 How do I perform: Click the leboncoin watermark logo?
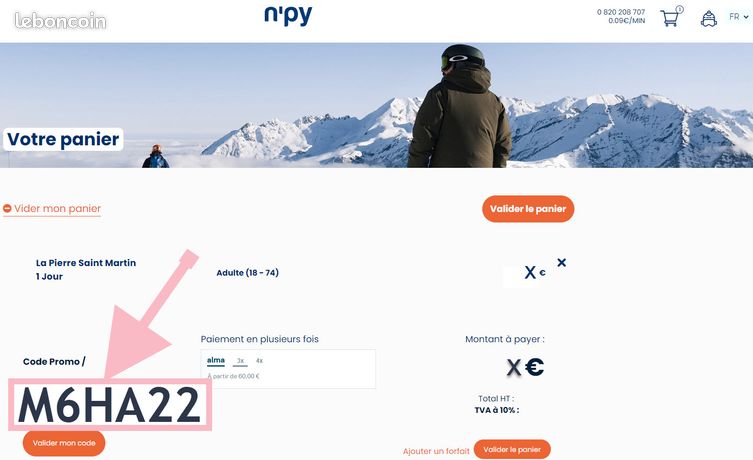click(x=60, y=21)
